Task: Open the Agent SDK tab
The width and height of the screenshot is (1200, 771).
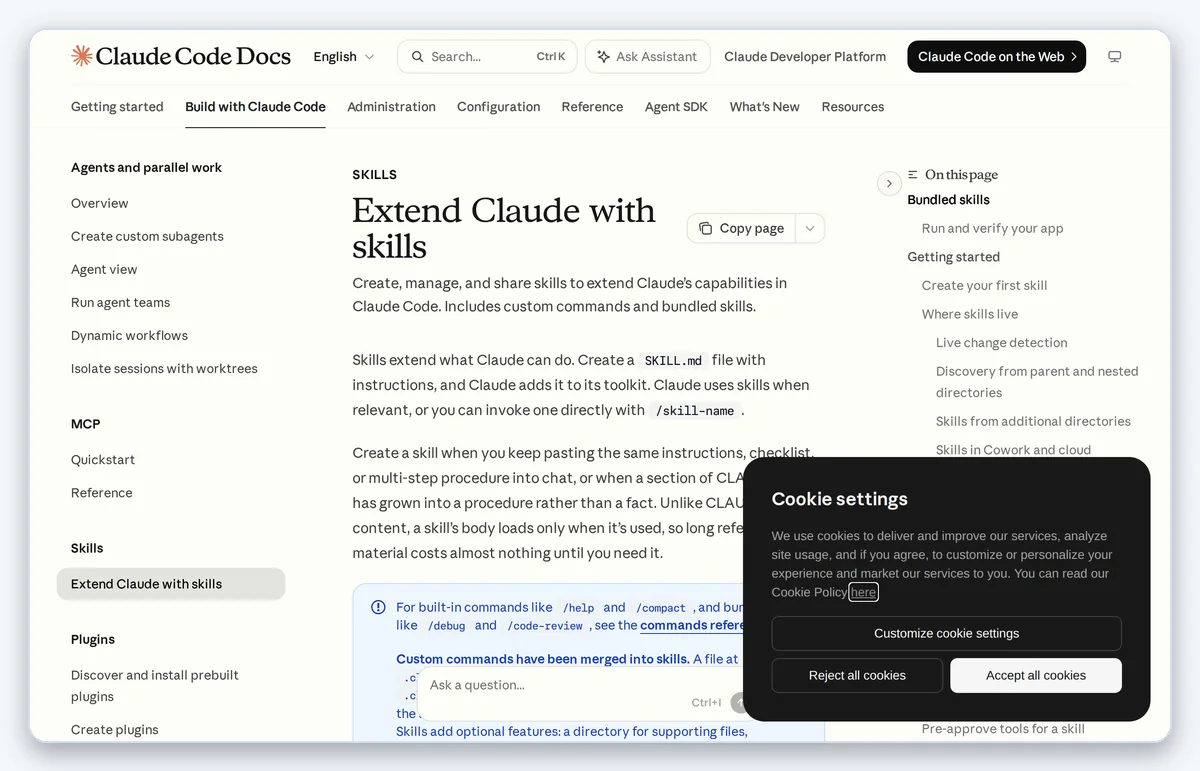Action: (x=676, y=107)
